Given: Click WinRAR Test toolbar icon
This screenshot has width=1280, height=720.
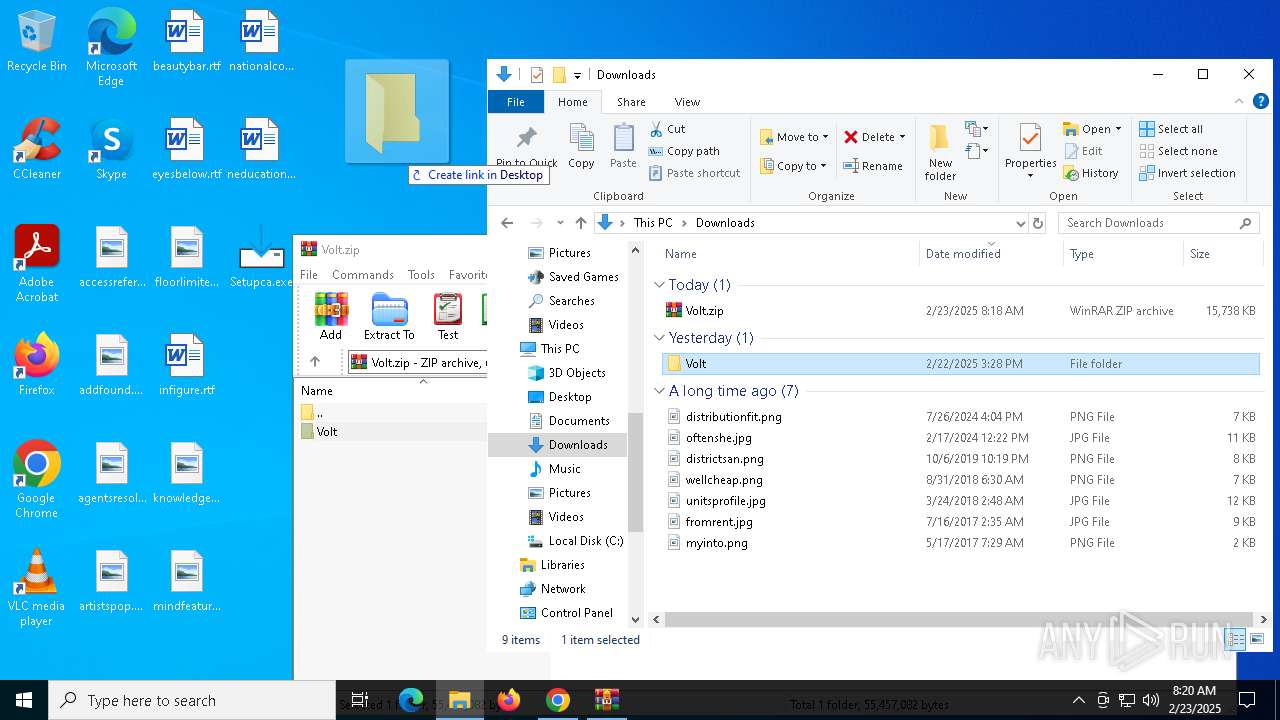Looking at the screenshot, I should pos(448,316).
